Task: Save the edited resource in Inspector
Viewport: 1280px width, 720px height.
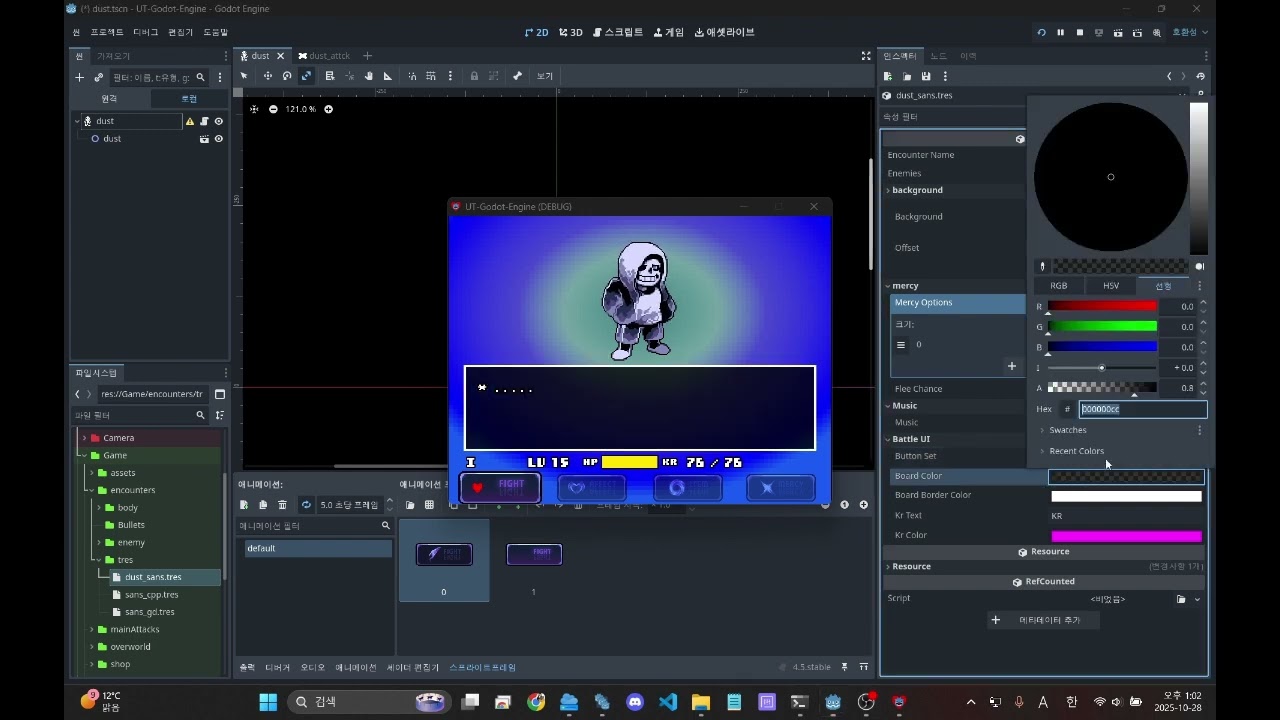Action: point(926,76)
